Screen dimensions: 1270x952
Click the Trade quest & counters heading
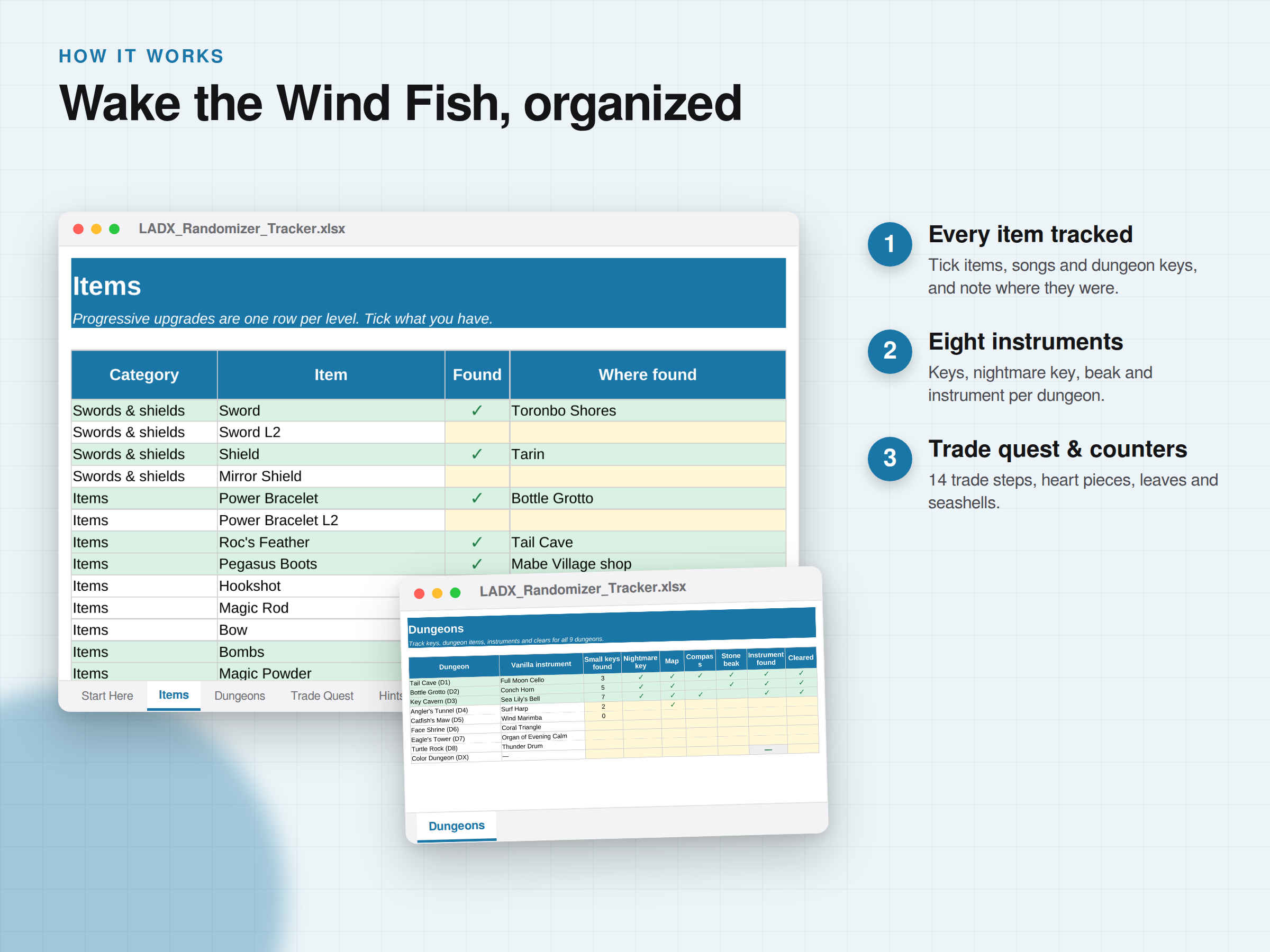pyautogui.click(x=1058, y=450)
